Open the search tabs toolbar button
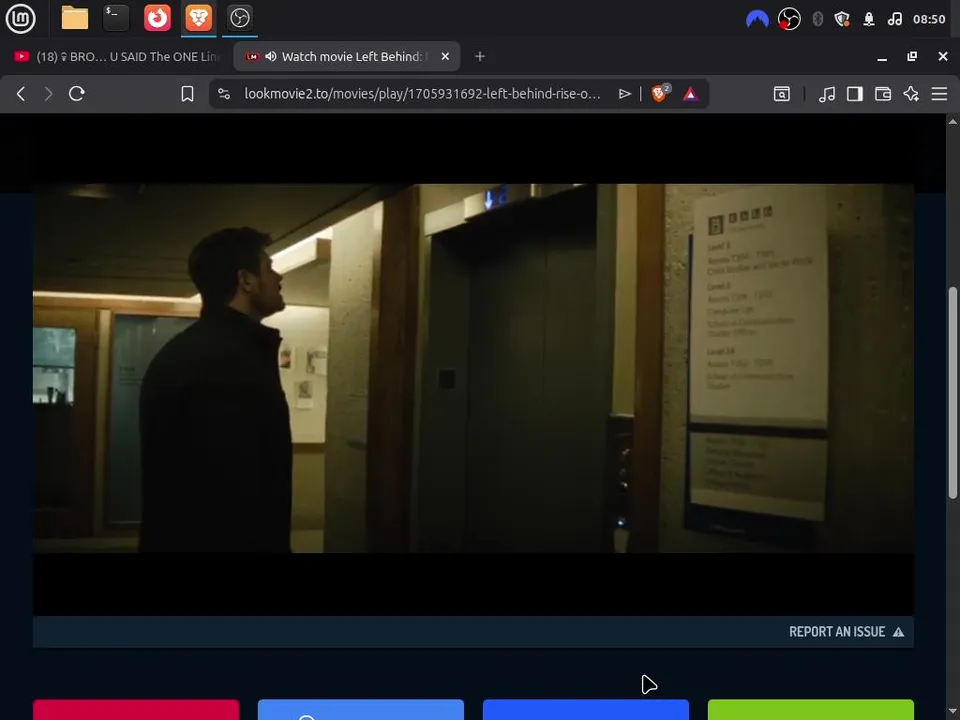960x720 pixels. click(x=782, y=94)
